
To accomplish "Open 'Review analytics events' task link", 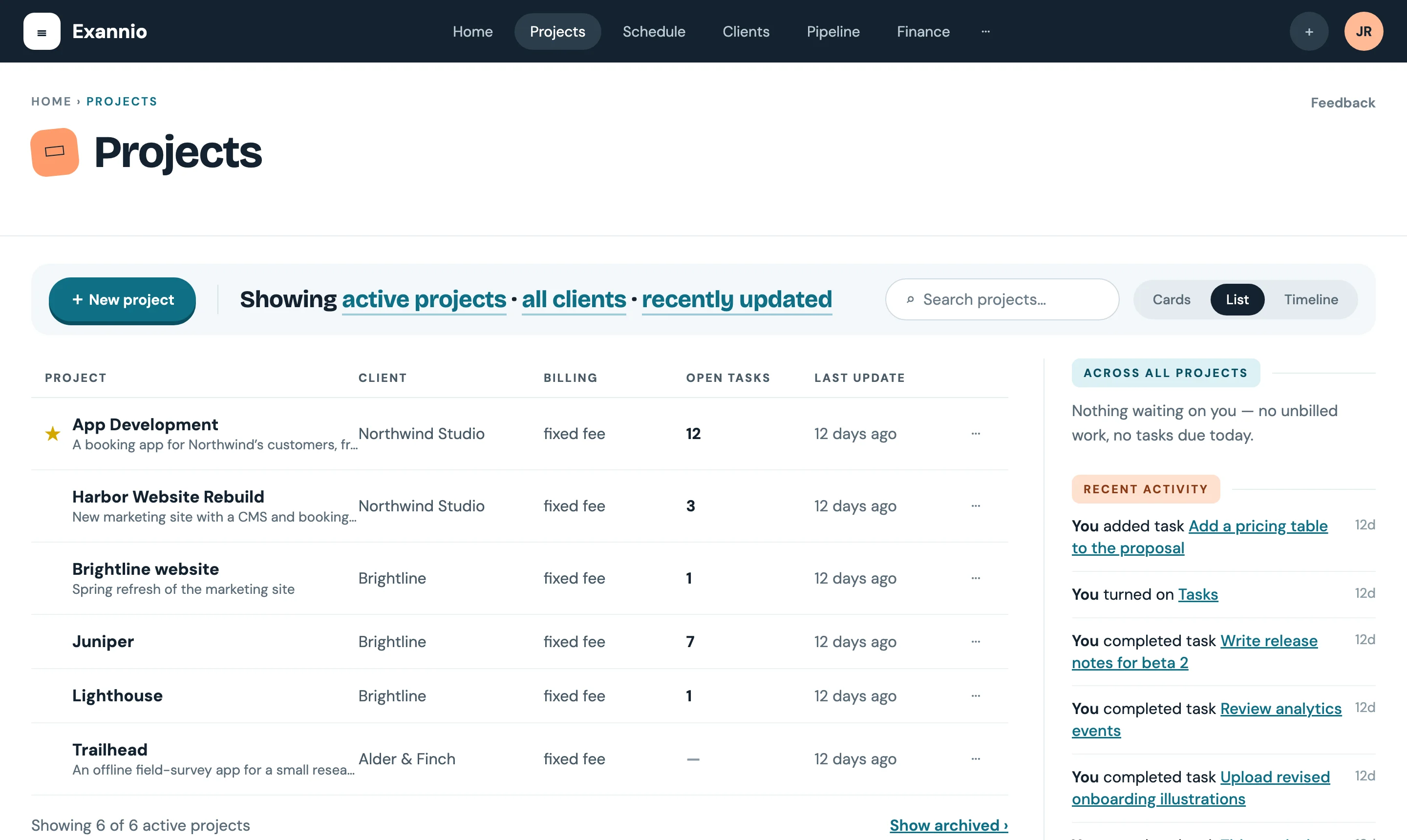I will pyautogui.click(x=1206, y=719).
